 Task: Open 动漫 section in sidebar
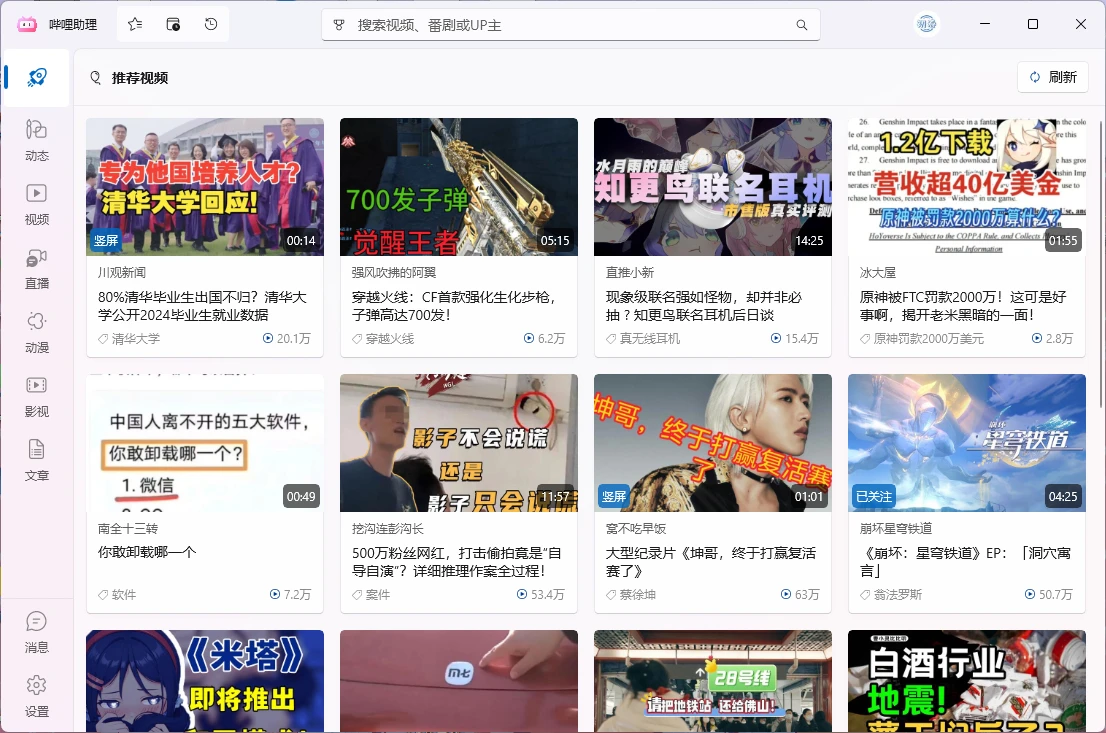click(37, 333)
